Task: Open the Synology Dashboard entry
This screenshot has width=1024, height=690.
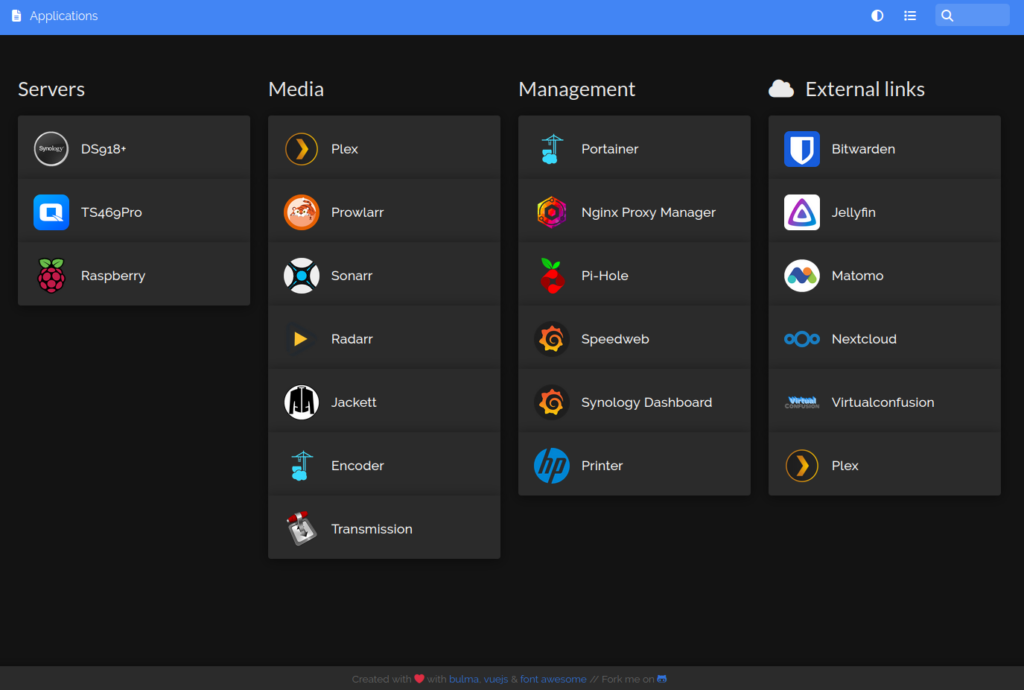Action: pos(634,402)
